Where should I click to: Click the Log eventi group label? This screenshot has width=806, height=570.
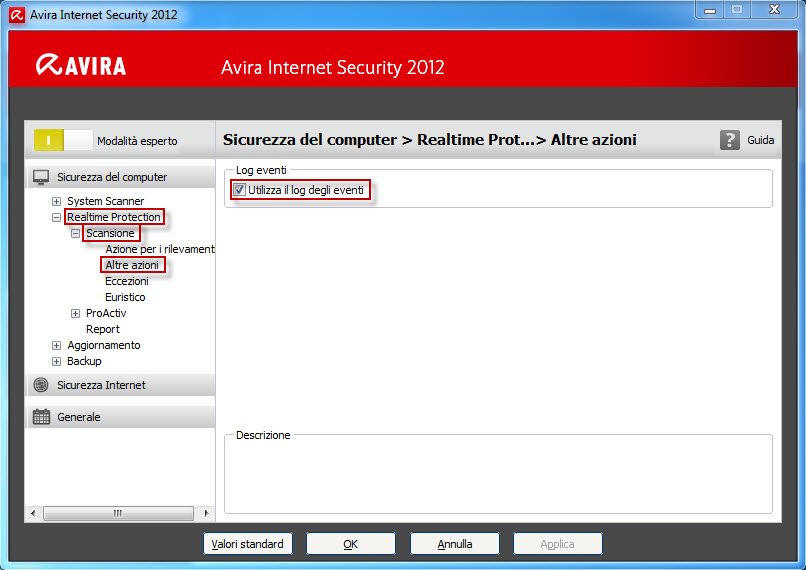pyautogui.click(x=261, y=170)
